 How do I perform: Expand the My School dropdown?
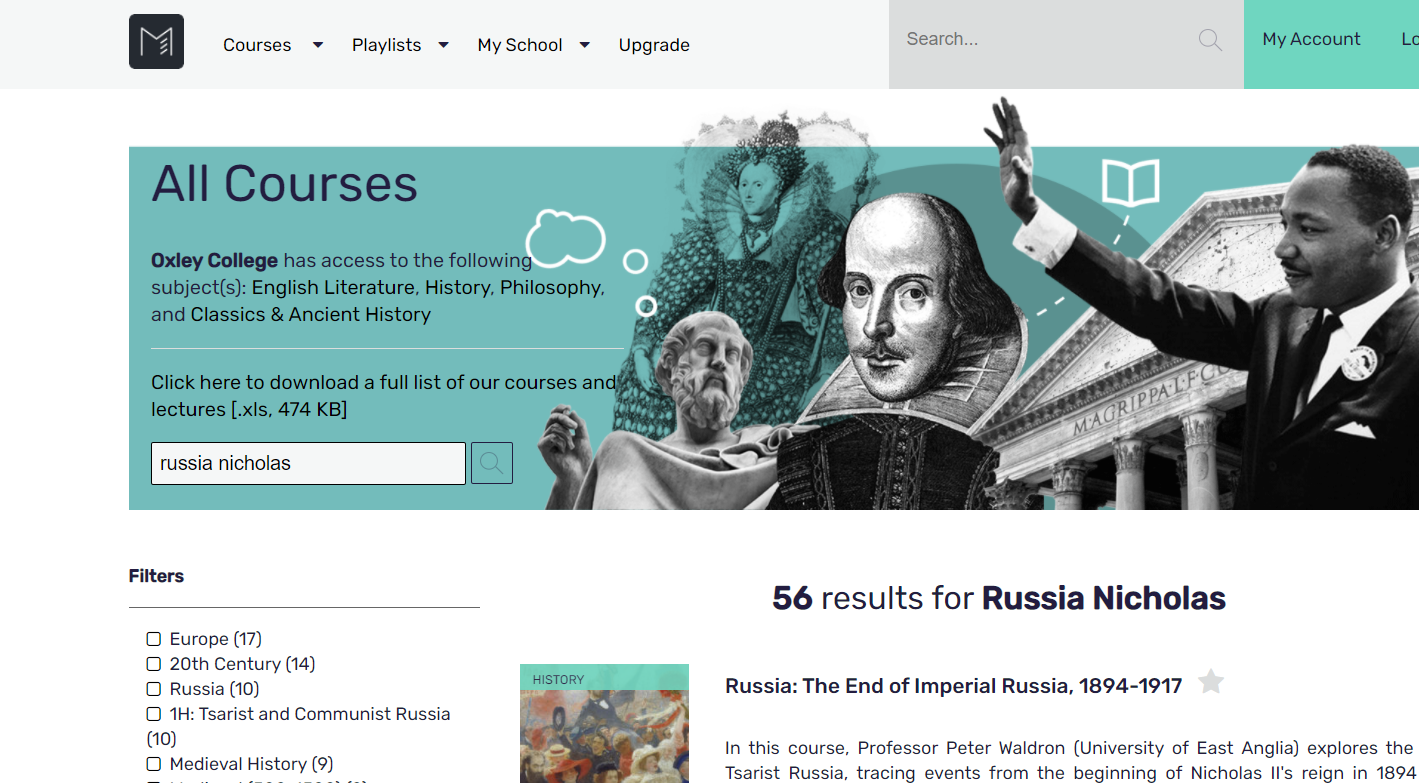click(x=585, y=45)
